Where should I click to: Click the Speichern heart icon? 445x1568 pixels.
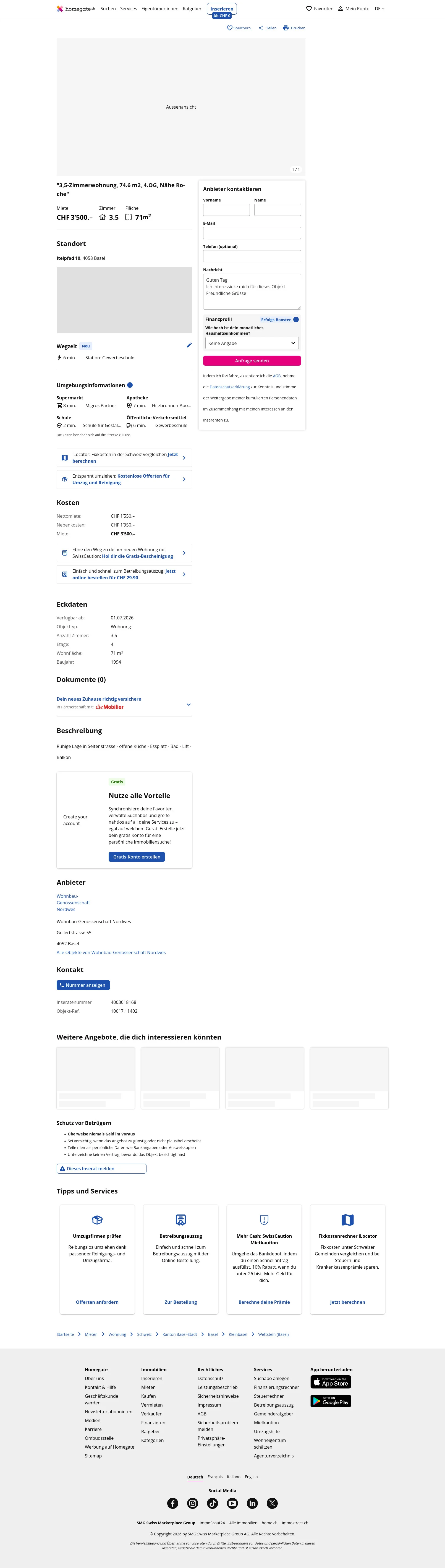[229, 28]
